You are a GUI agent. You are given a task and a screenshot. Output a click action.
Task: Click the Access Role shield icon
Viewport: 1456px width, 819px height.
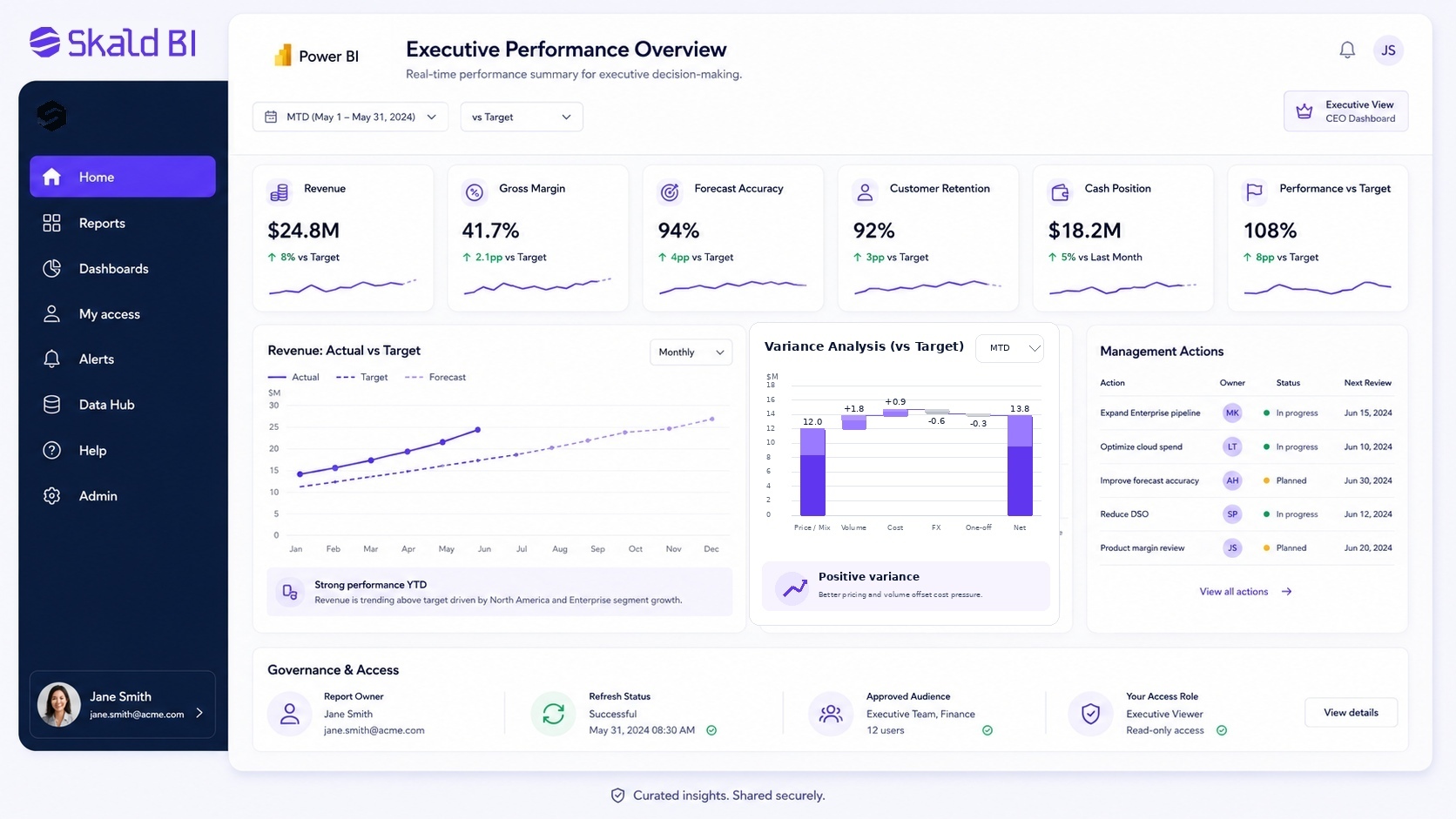[1090, 714]
